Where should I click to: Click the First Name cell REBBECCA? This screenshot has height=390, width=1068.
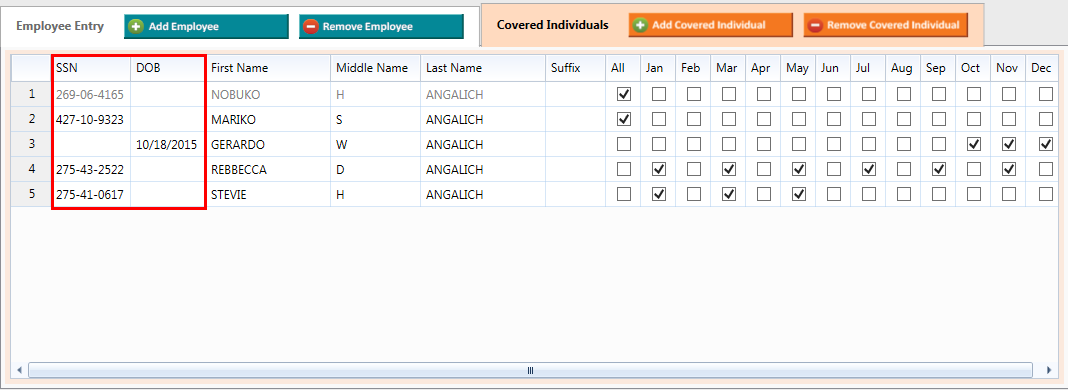268,169
